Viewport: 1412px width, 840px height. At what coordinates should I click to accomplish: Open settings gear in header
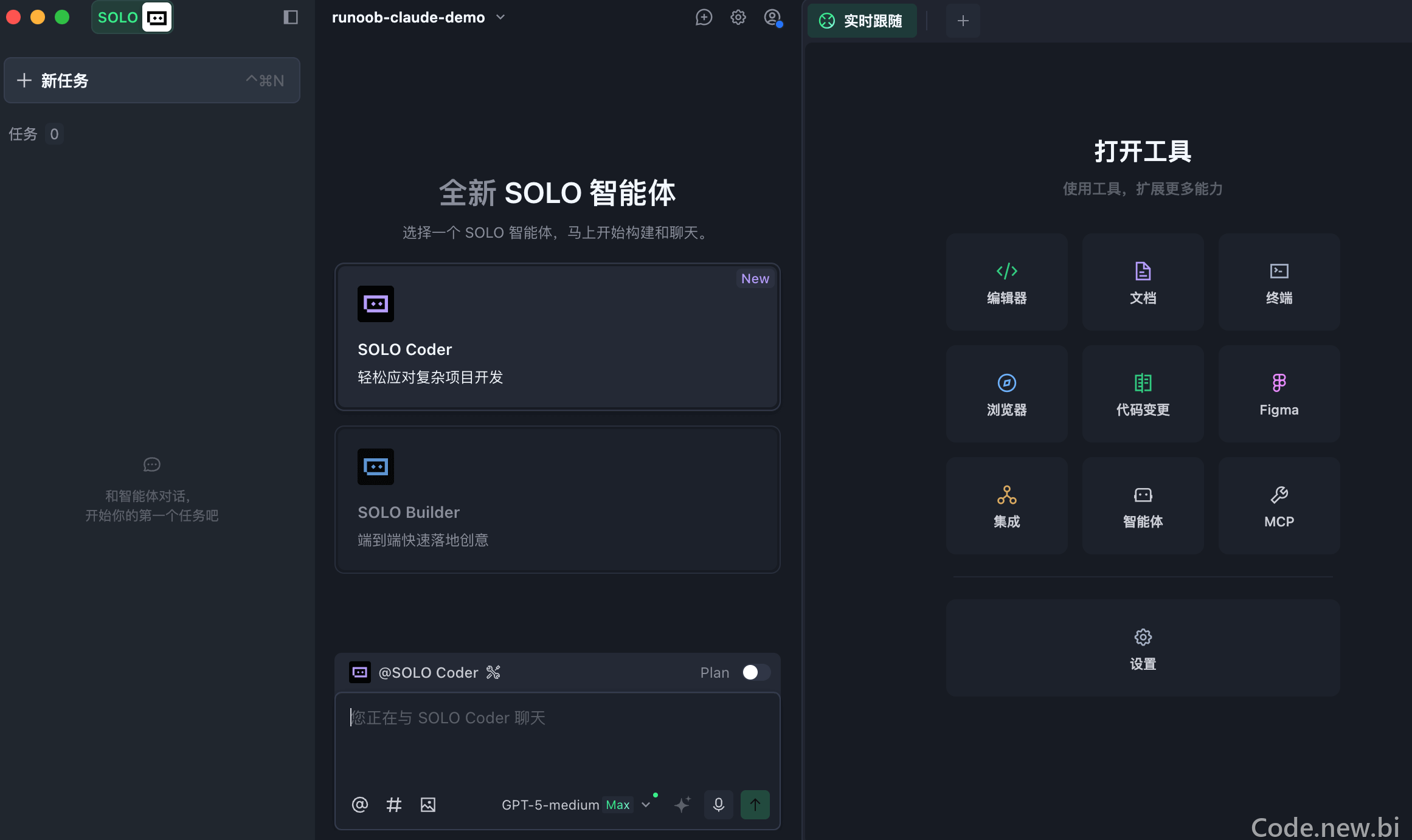coord(738,17)
